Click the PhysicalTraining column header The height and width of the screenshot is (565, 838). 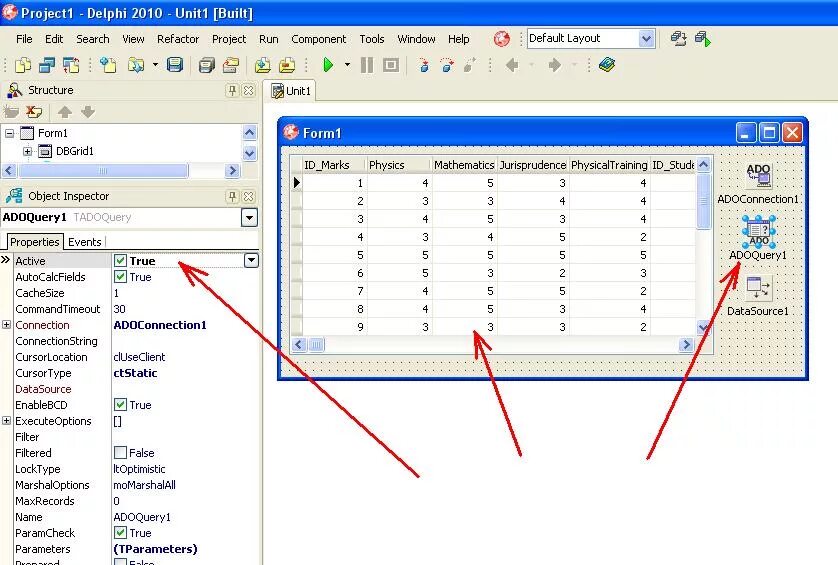609,165
